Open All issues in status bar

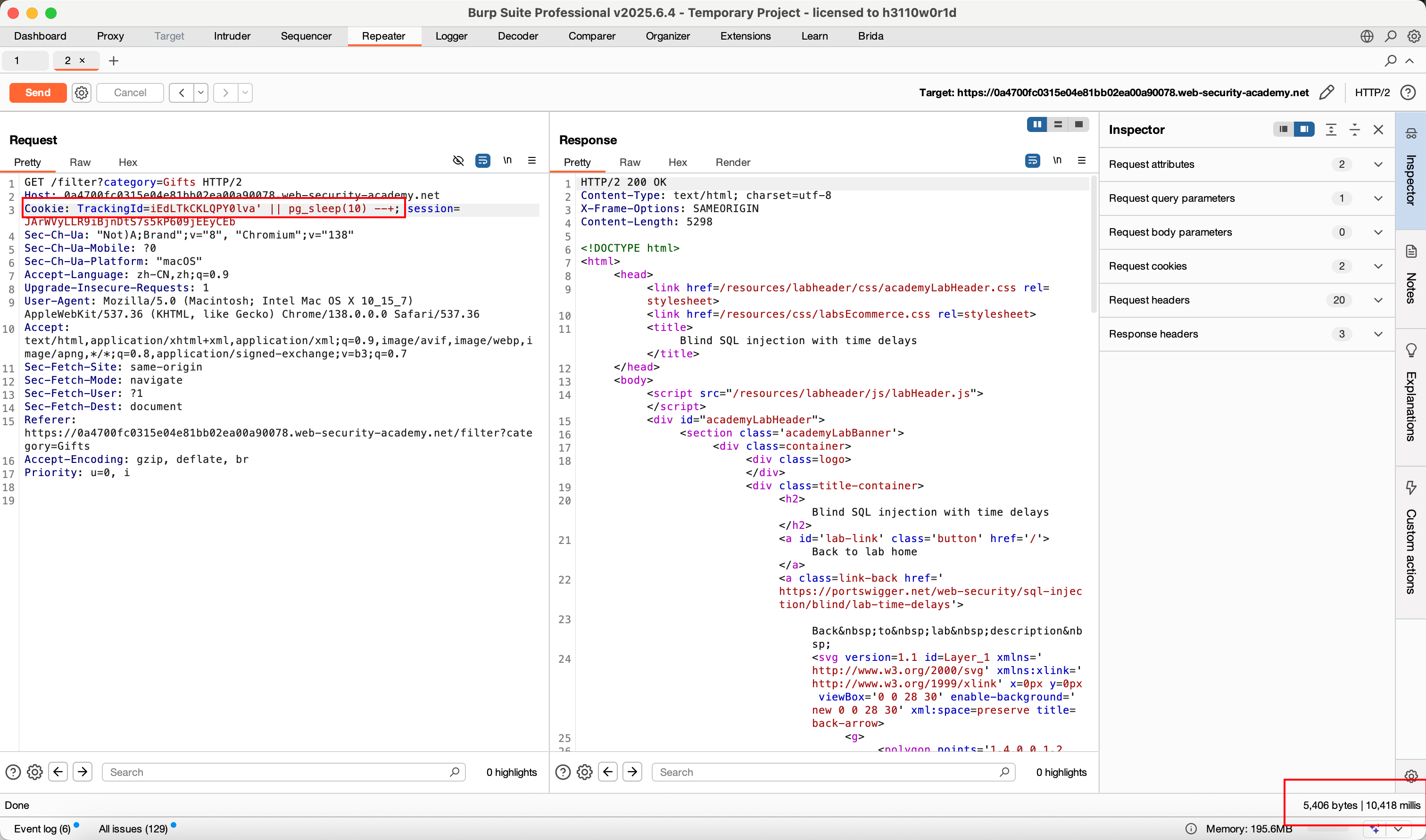pyautogui.click(x=133, y=829)
